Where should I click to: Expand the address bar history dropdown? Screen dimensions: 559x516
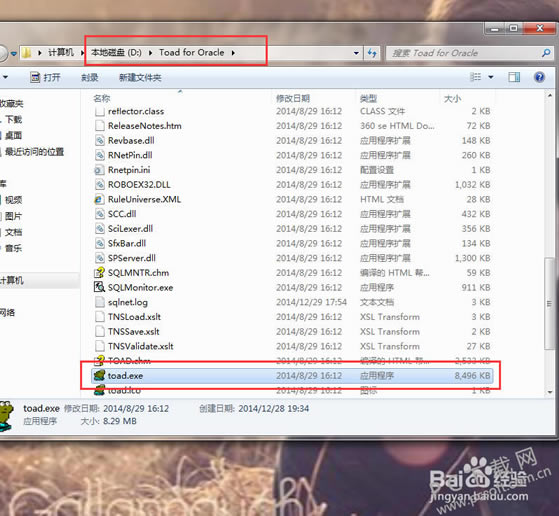[356, 53]
